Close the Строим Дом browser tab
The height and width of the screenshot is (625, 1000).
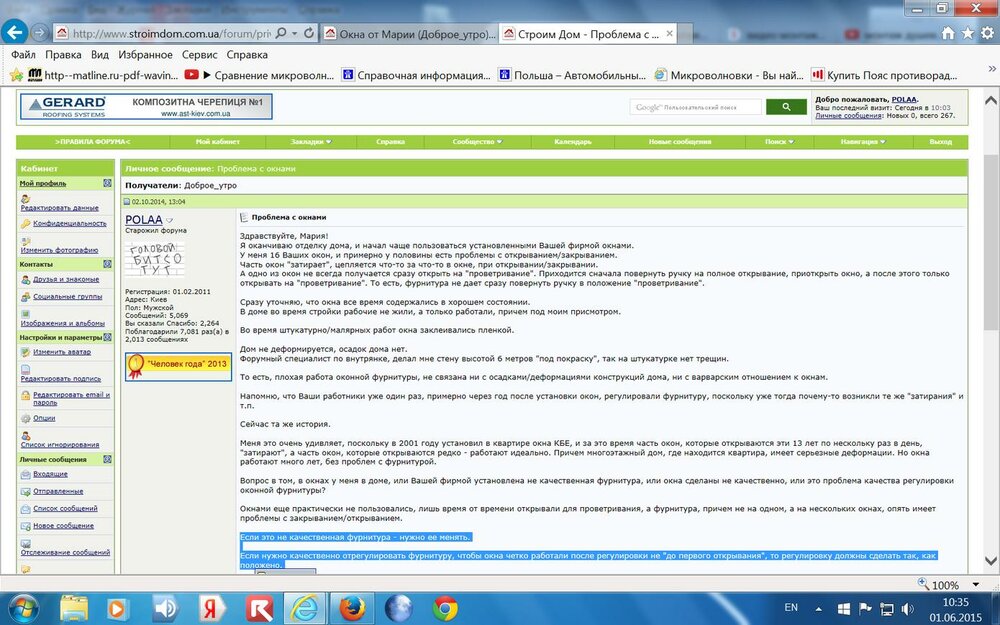pyautogui.click(x=670, y=34)
